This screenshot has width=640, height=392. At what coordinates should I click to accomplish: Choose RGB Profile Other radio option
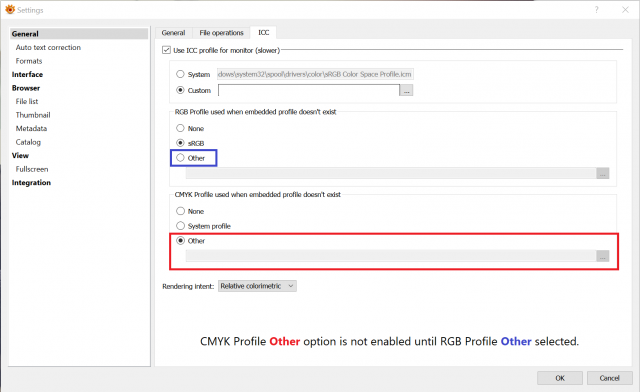point(180,158)
